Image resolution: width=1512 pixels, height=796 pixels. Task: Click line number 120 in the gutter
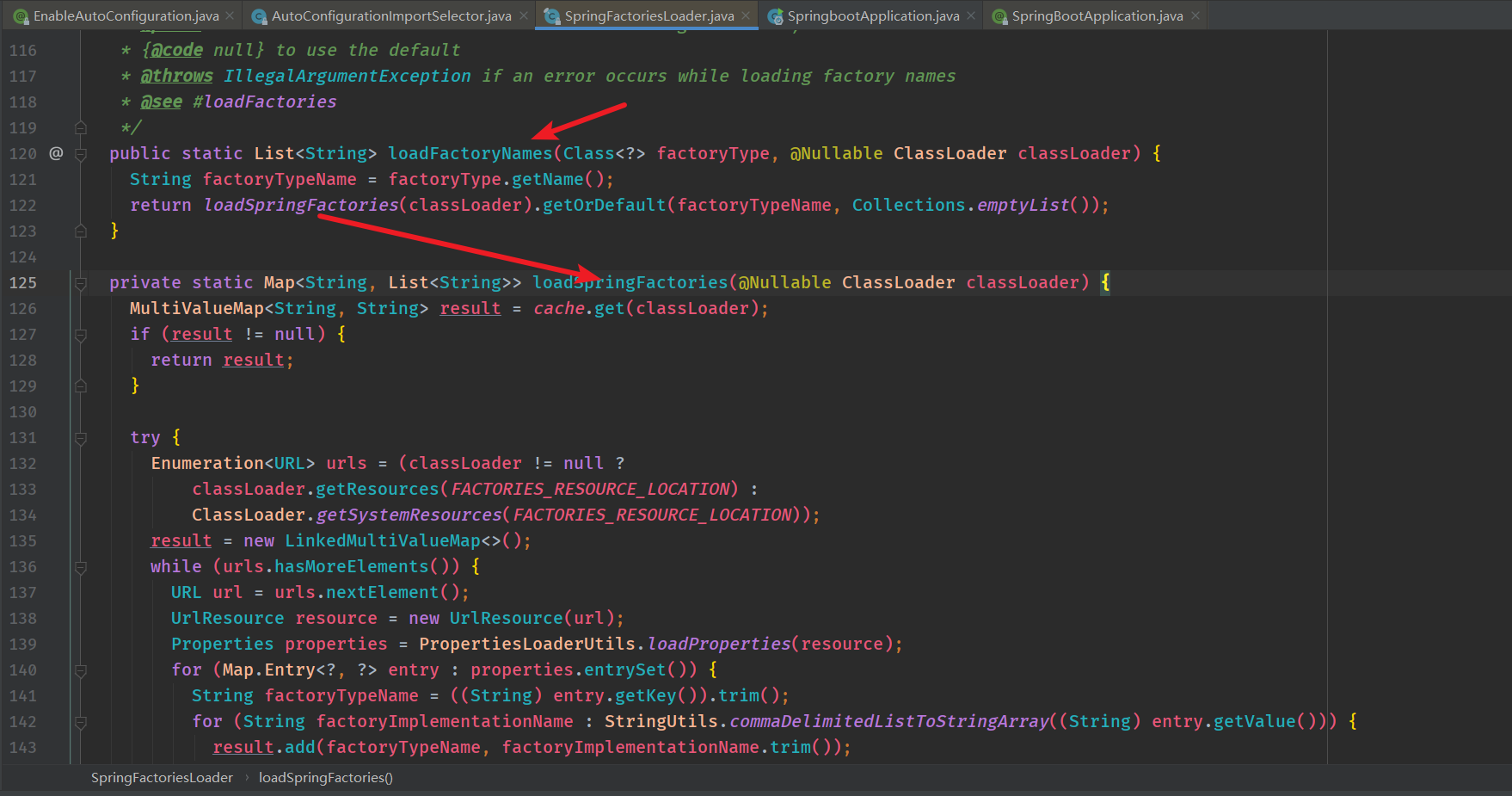click(x=23, y=154)
